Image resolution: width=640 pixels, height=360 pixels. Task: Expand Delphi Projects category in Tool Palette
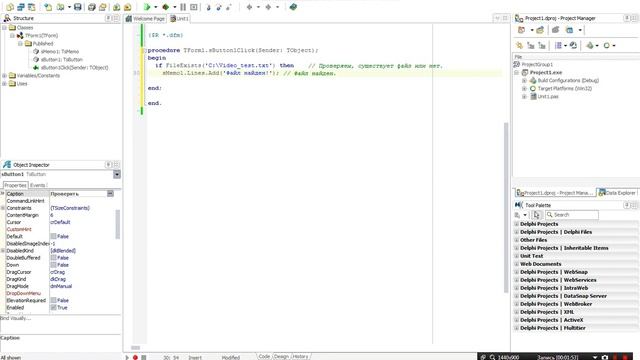(x=516, y=224)
